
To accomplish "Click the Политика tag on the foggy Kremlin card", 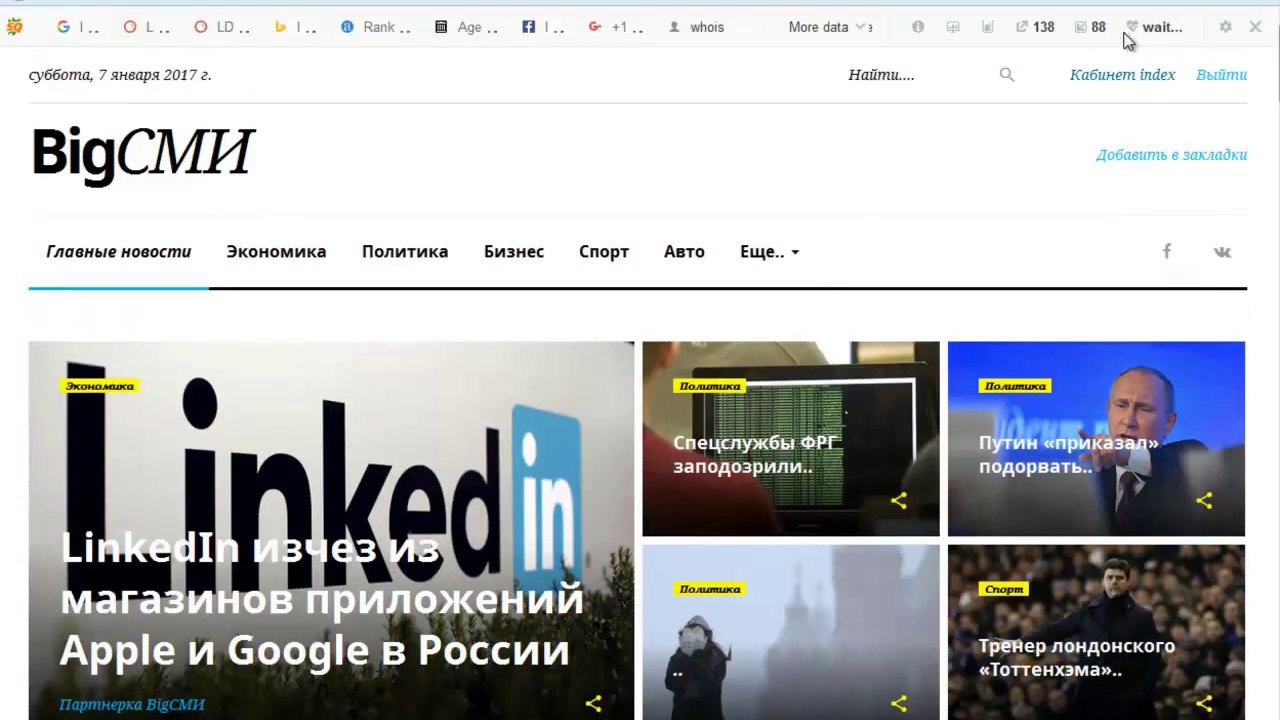I will [x=710, y=589].
